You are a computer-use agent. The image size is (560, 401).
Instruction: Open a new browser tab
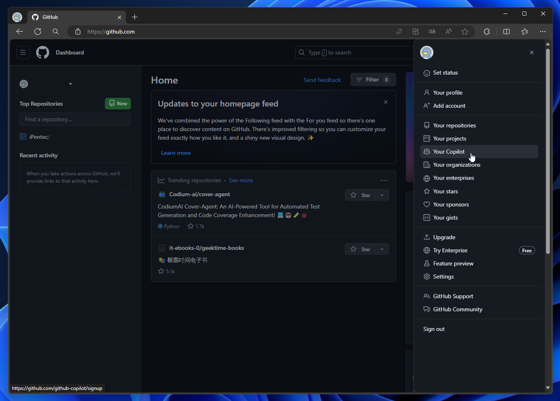(x=135, y=17)
